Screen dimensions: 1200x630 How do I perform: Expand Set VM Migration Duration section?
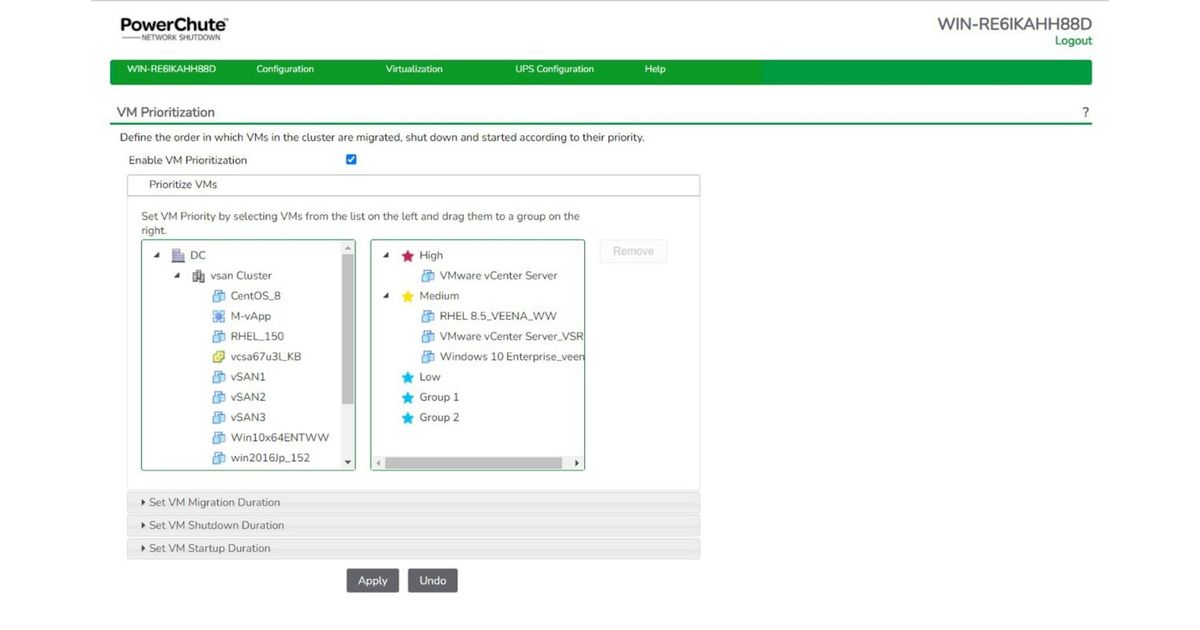coord(214,502)
